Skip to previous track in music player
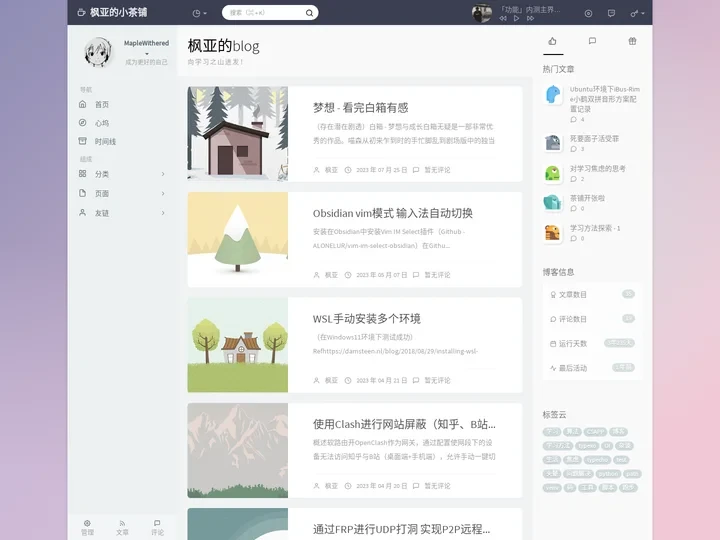The image size is (720, 540). click(503, 18)
